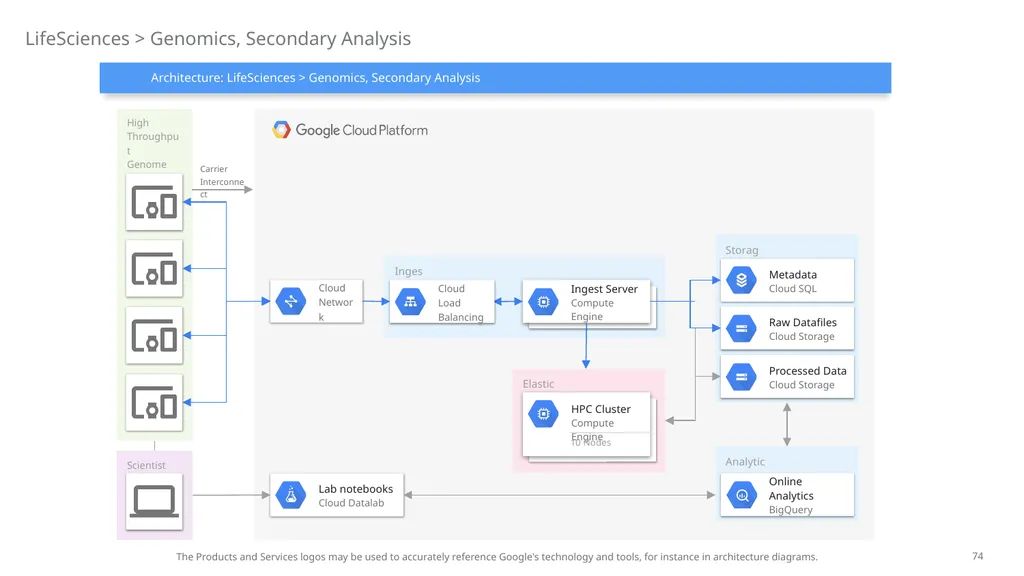The height and width of the screenshot is (576, 1024).
Task: Select the 'Scientist' group label
Action: coord(146,465)
